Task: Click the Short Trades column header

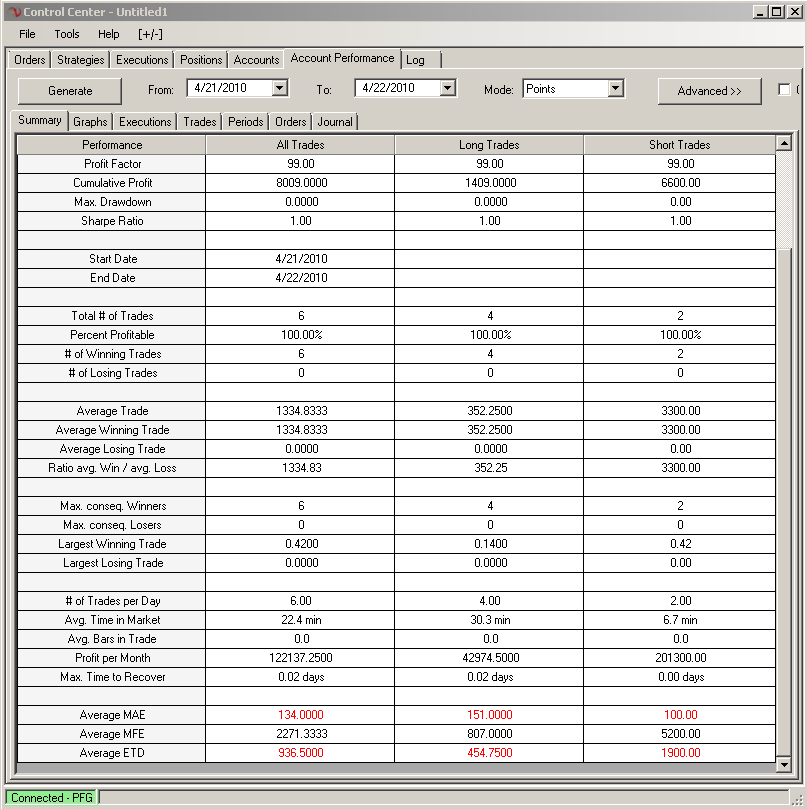Action: (680, 144)
